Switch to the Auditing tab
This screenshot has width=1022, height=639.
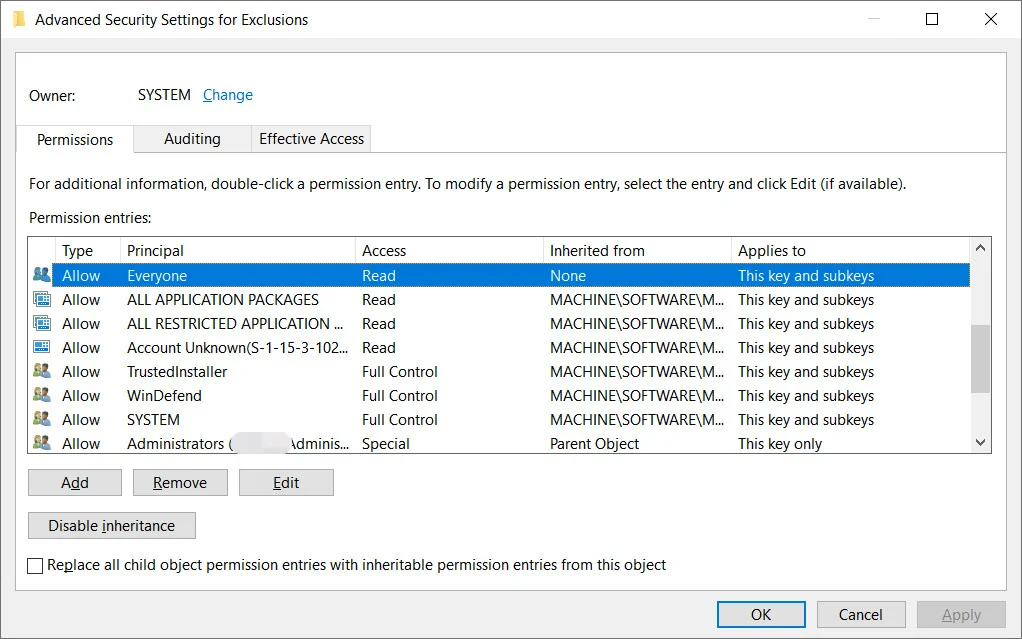191,139
